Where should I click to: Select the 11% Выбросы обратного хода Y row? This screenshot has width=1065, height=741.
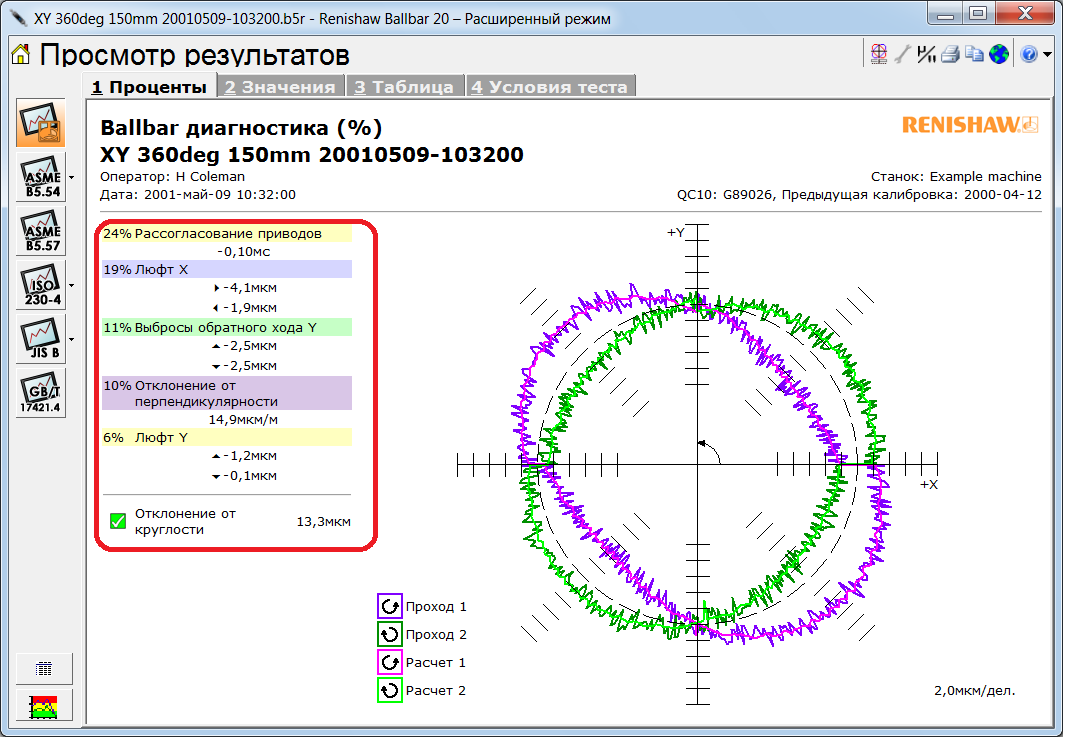(227, 327)
